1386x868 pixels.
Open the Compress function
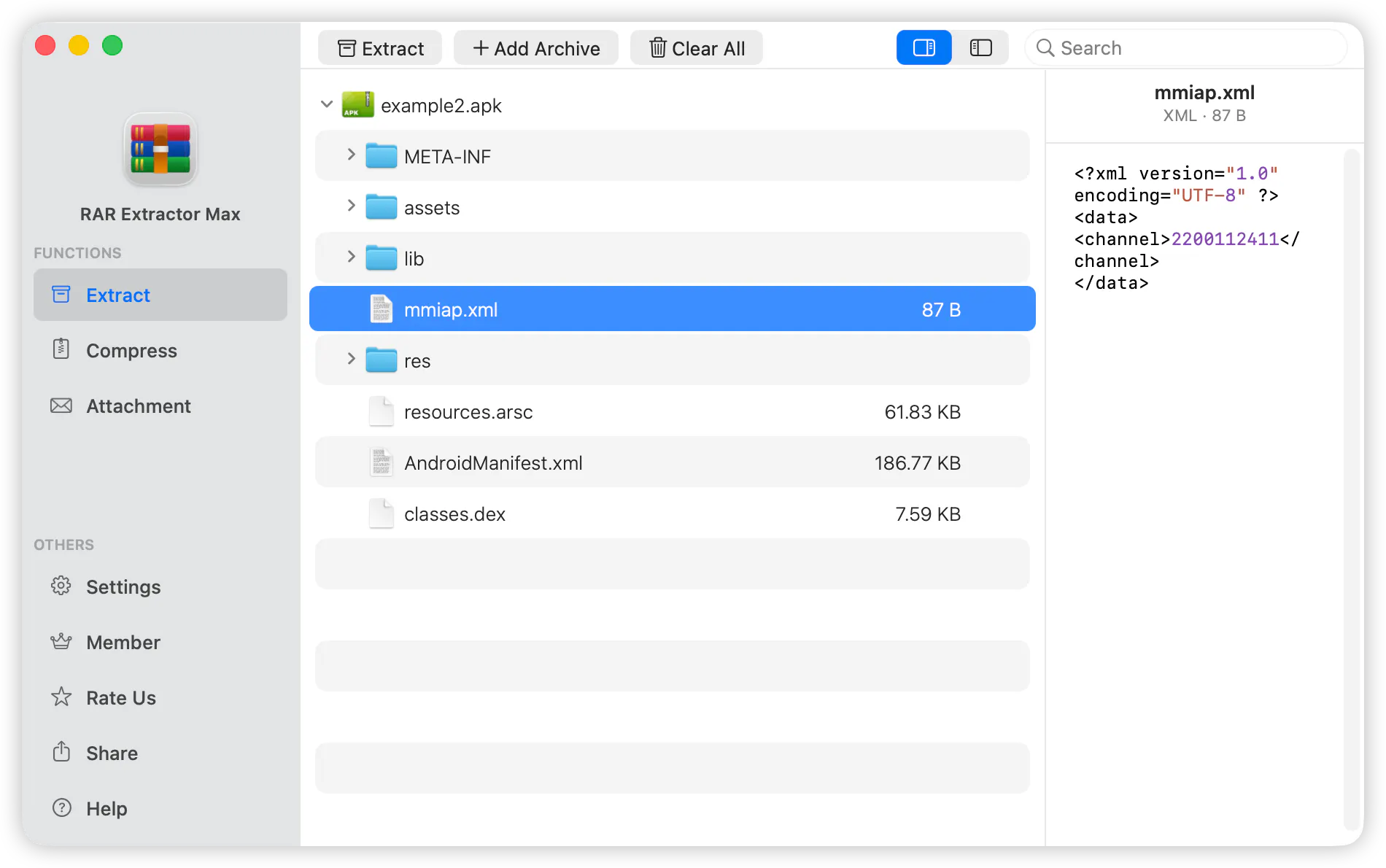(x=160, y=350)
